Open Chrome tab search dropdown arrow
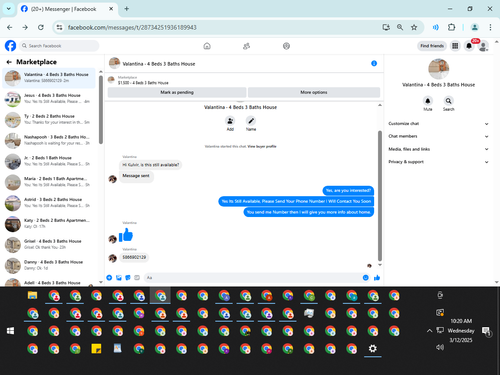This screenshot has height=375, width=500. (x=9, y=9)
